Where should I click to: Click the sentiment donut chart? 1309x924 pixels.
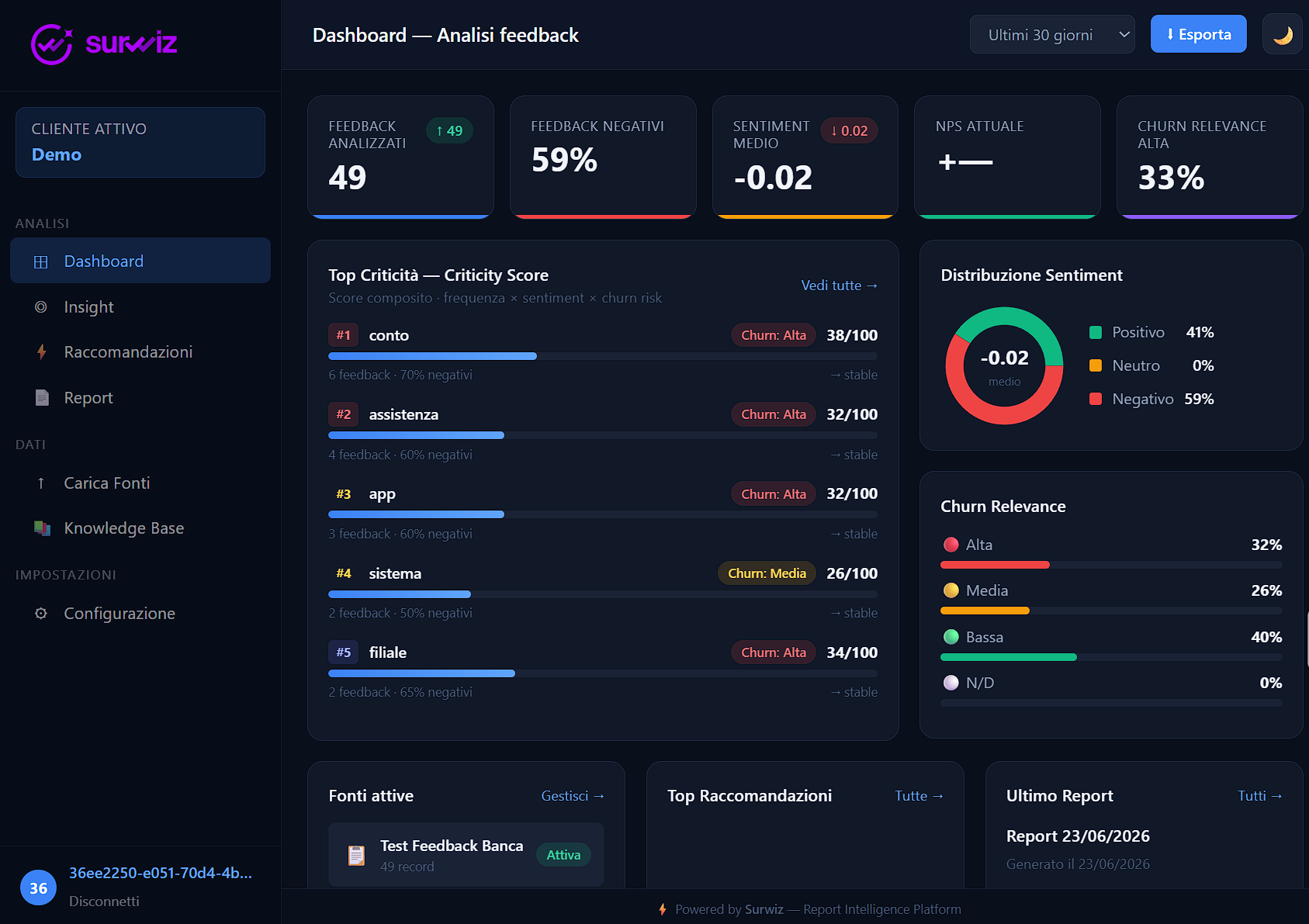coord(1004,365)
